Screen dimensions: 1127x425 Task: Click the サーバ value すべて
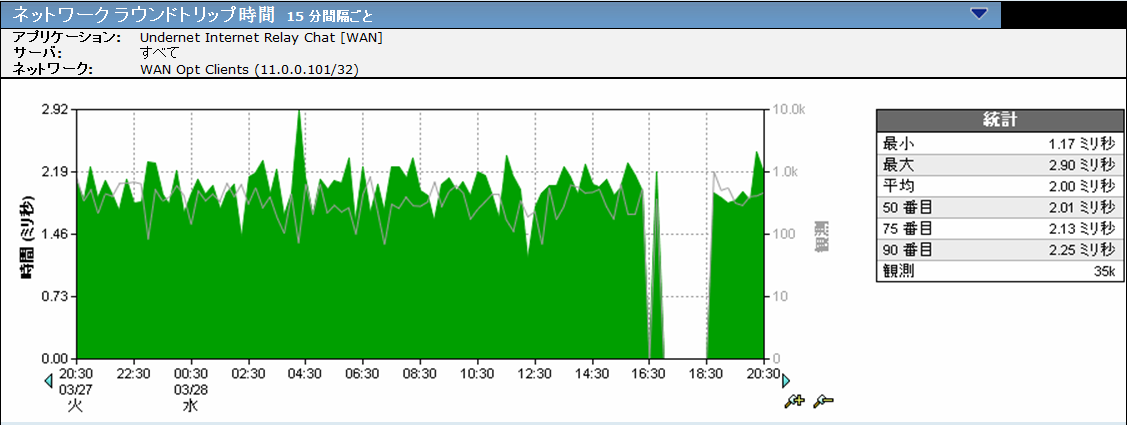point(159,53)
